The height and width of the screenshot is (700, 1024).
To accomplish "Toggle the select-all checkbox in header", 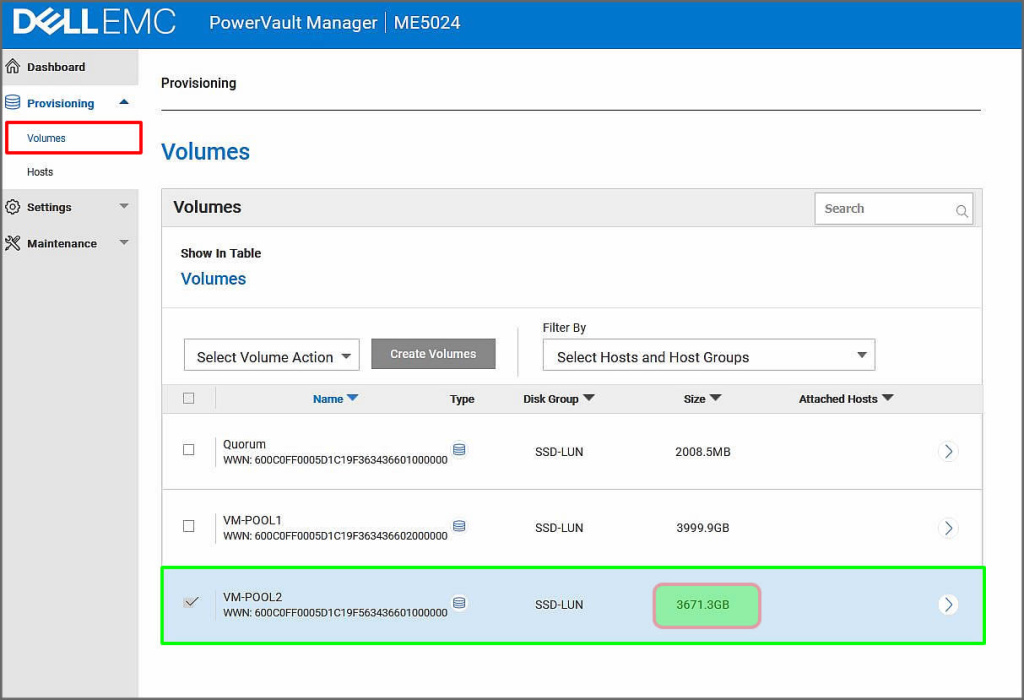I will (x=189, y=398).
